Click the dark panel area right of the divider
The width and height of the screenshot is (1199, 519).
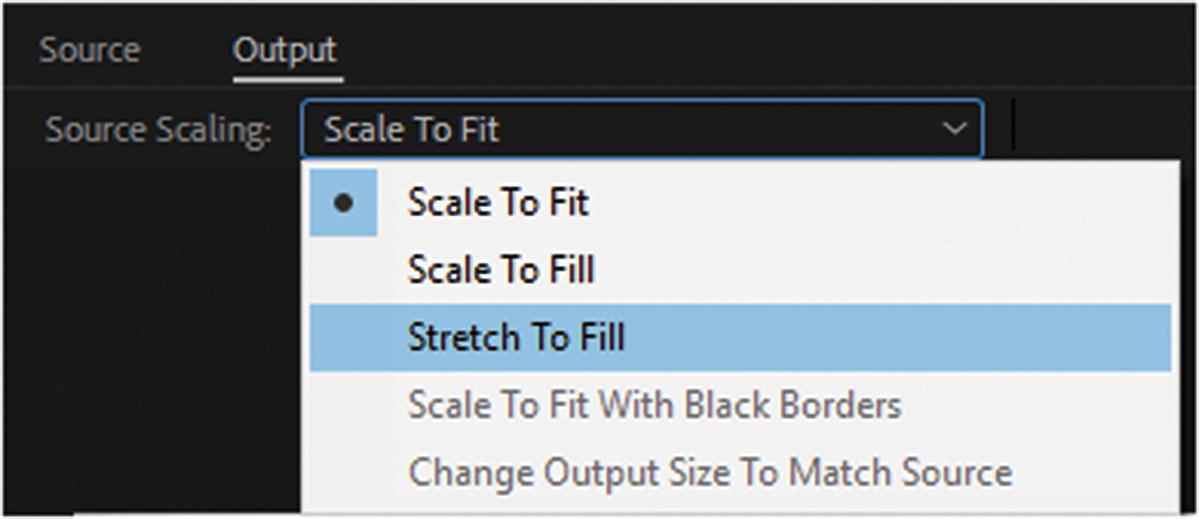coord(1100,125)
